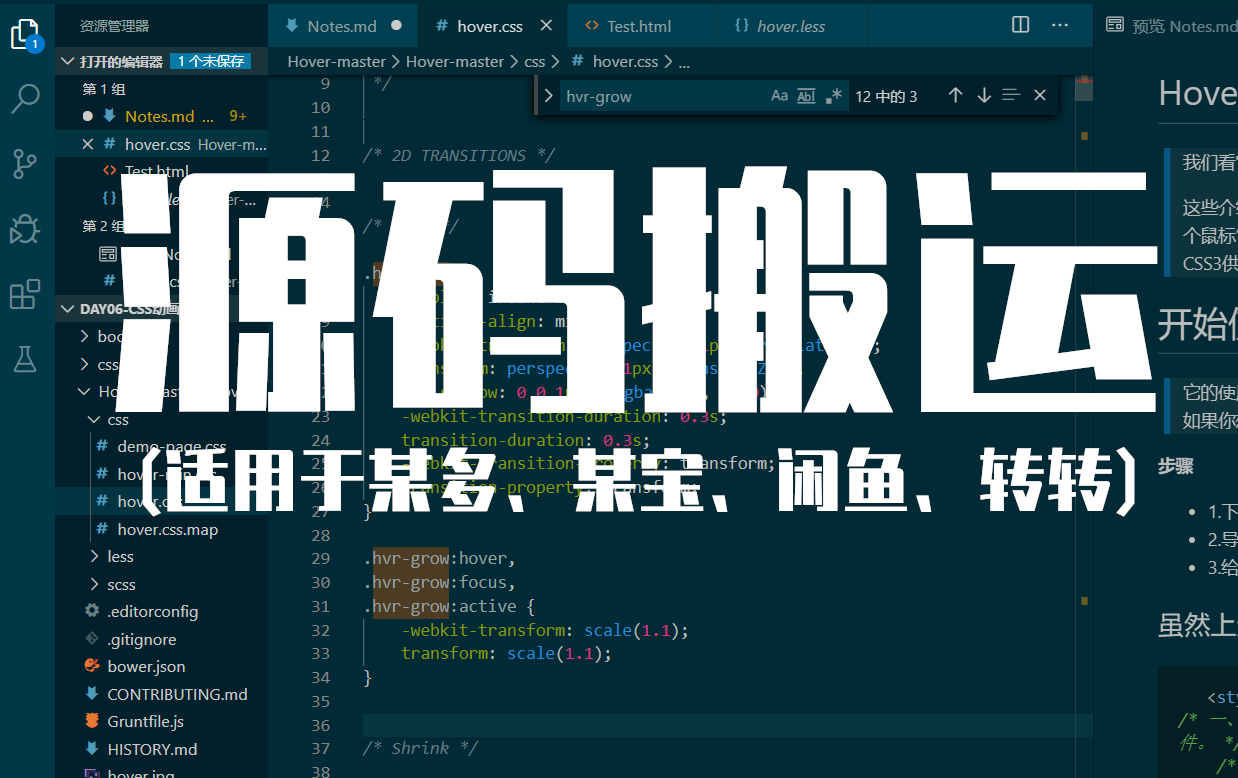Switch to the Notes.md tab
Viewport: 1238px width, 778px height.
[342, 26]
